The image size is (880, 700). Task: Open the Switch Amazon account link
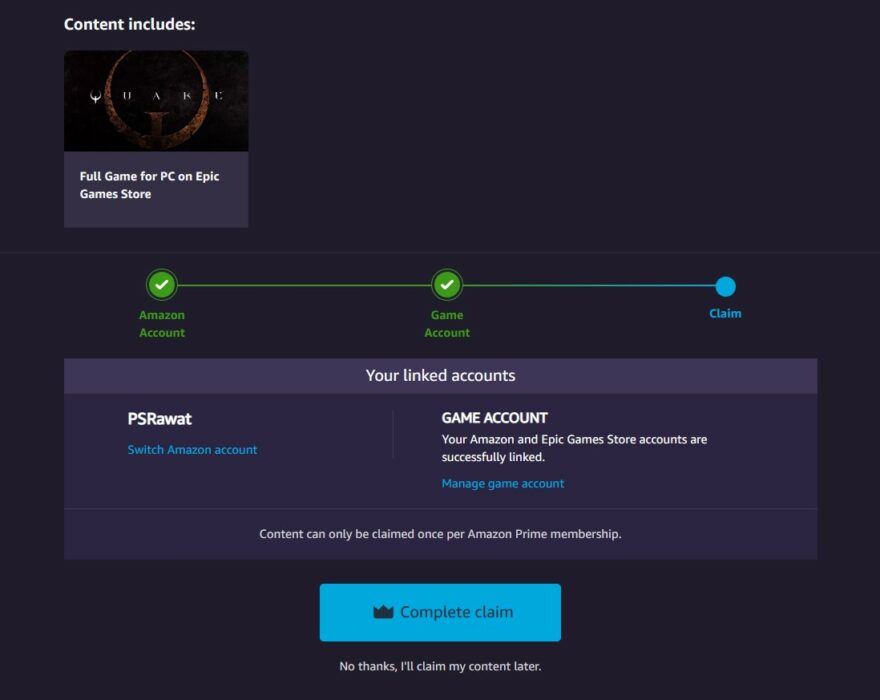coord(192,450)
